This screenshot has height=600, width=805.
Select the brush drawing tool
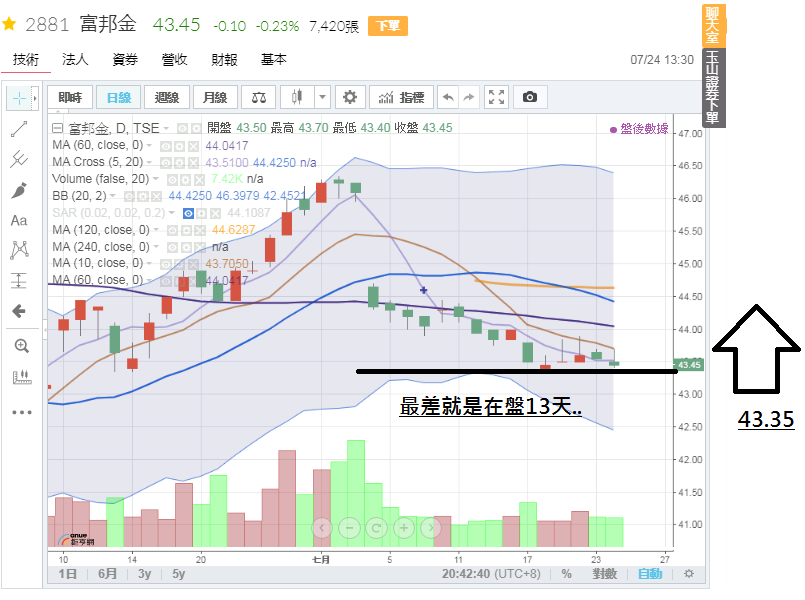pos(19,190)
